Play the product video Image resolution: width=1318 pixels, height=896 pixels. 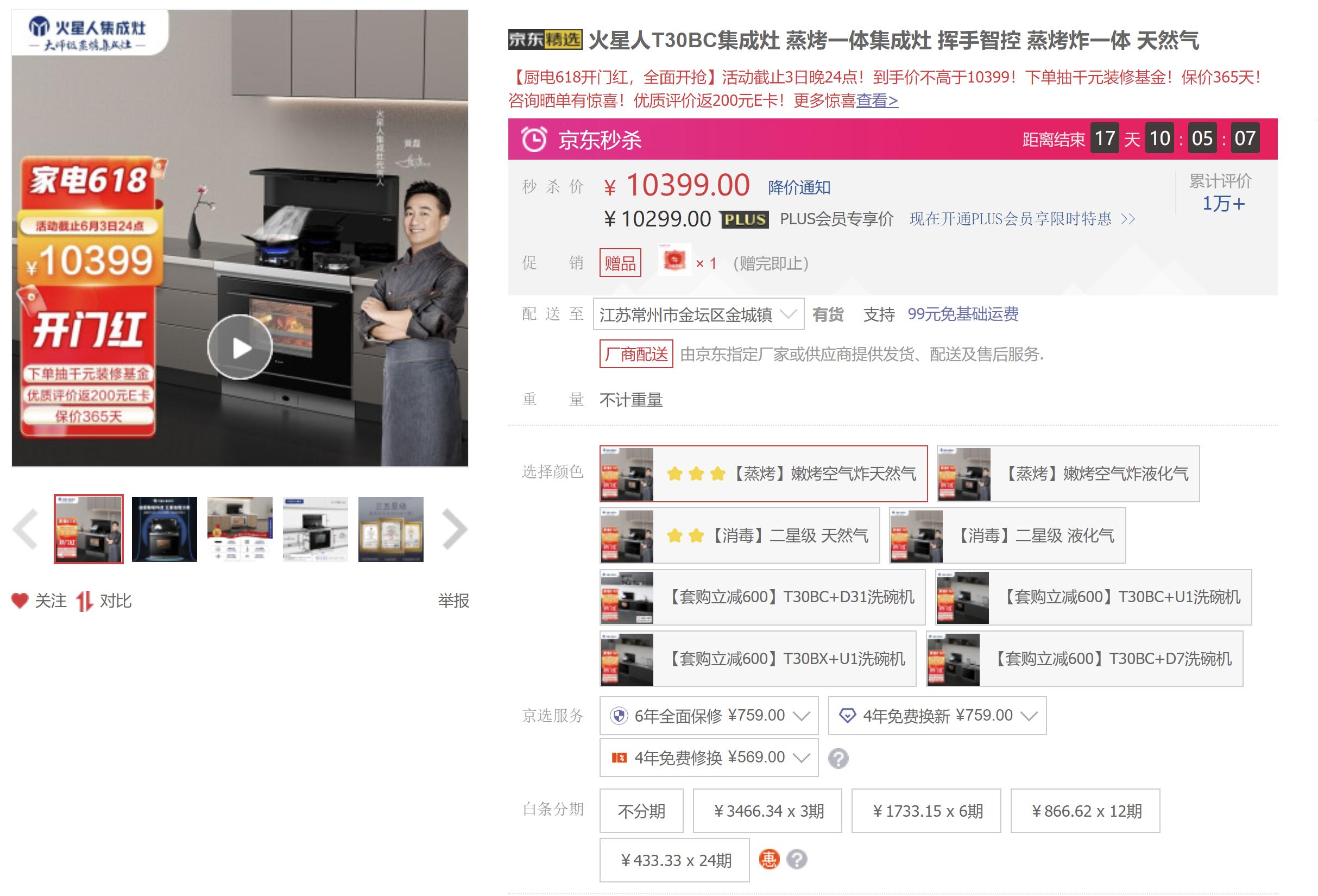pos(240,347)
